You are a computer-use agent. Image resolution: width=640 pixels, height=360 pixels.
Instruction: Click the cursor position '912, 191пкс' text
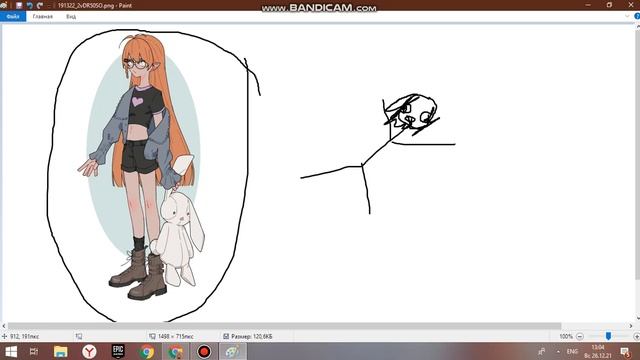tap(24, 336)
